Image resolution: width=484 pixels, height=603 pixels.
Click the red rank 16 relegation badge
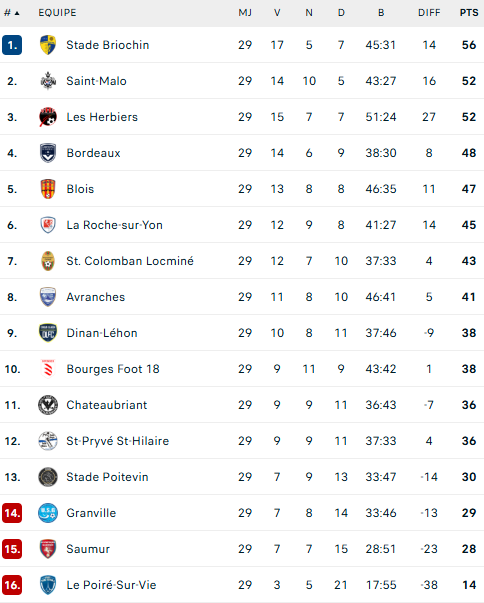(12, 585)
